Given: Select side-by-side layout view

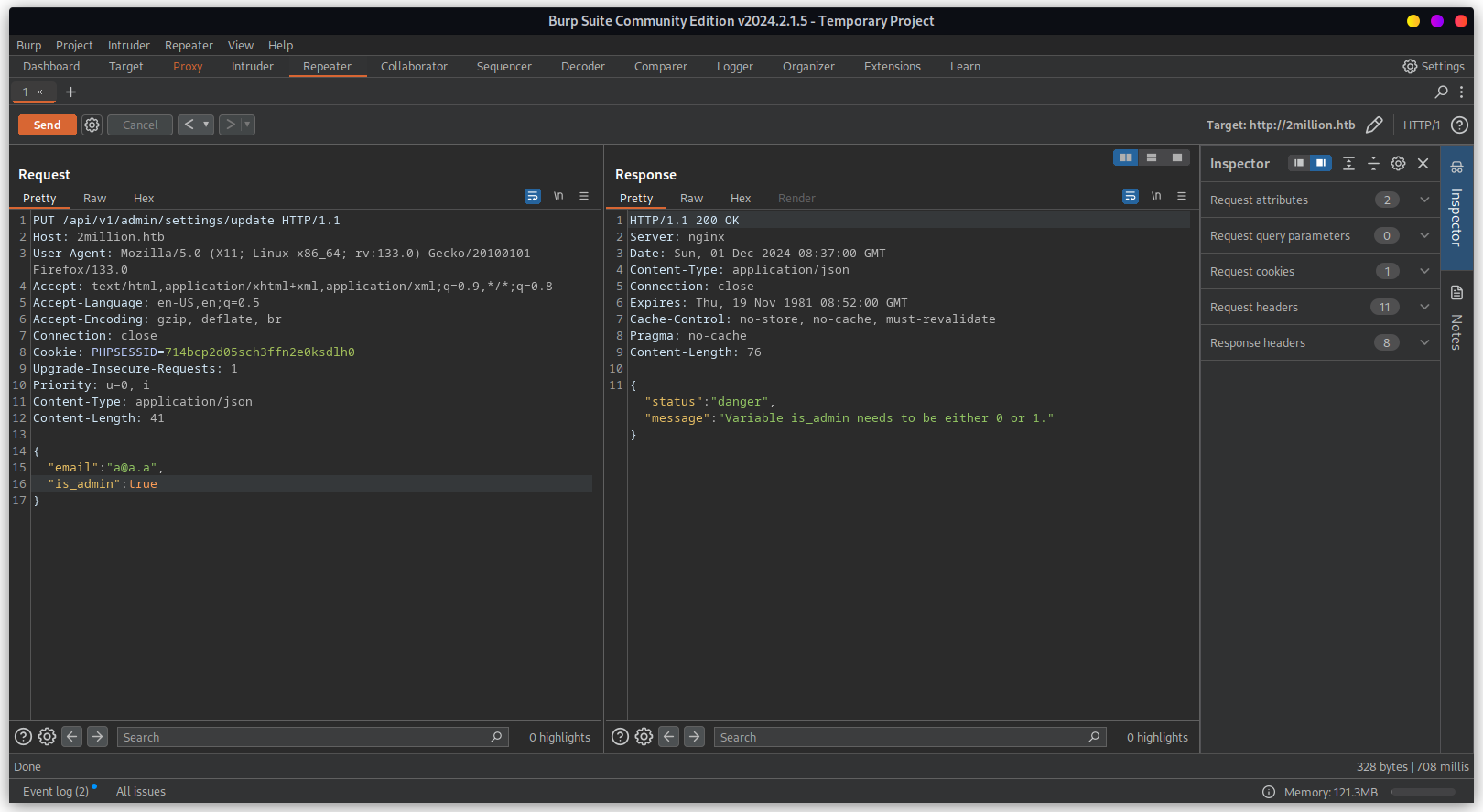Looking at the screenshot, I should 1126,157.
